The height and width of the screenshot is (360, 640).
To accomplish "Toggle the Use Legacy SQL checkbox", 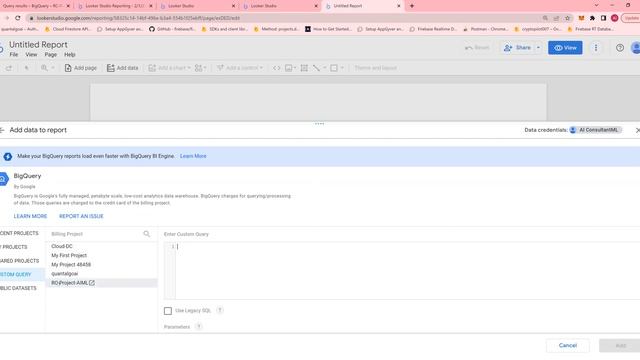I will tap(168, 311).
